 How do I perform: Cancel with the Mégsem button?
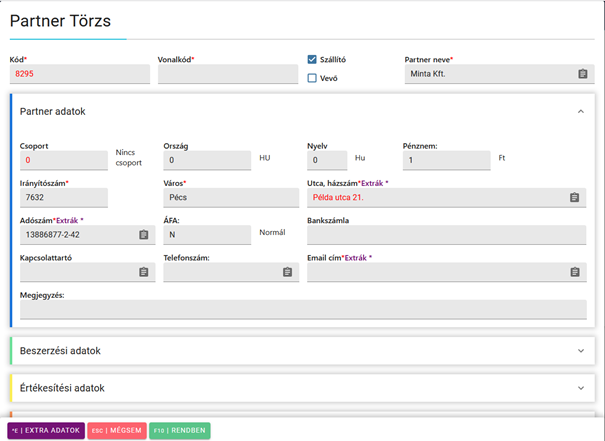[x=115, y=430]
